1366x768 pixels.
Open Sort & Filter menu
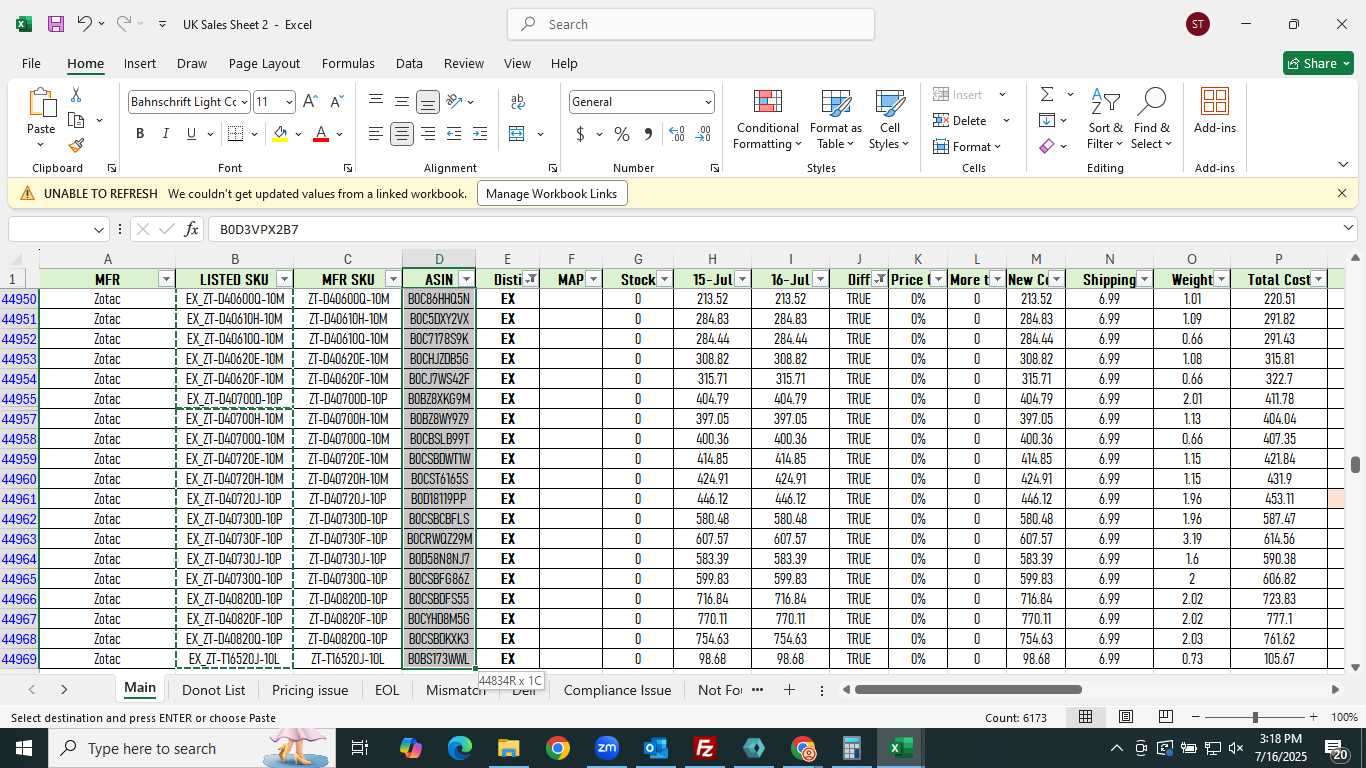click(1105, 120)
